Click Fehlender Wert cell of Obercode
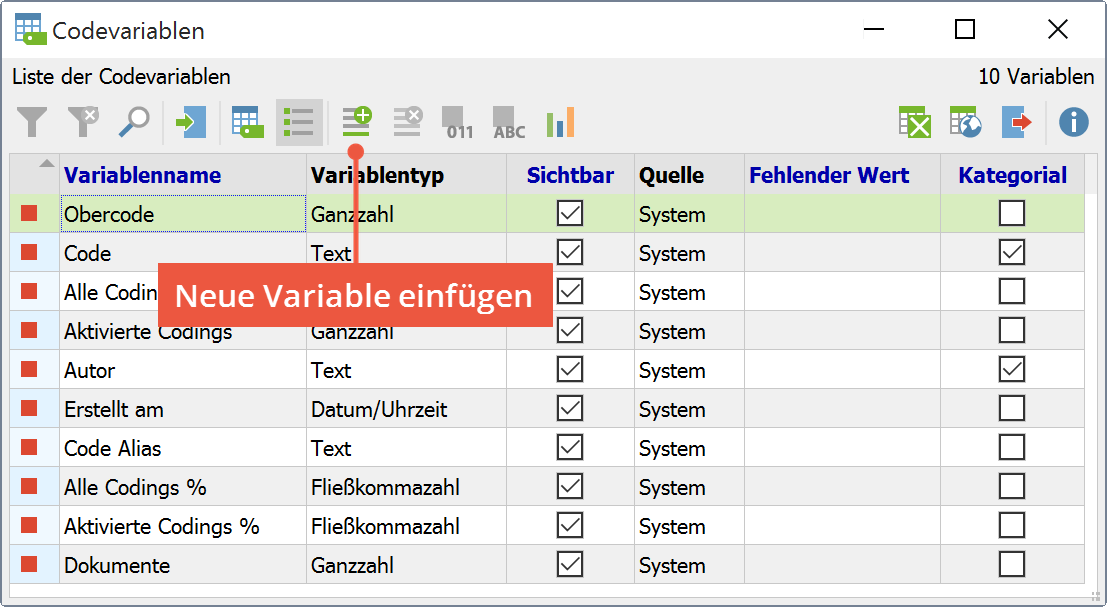The width and height of the screenshot is (1107, 607). 842,214
